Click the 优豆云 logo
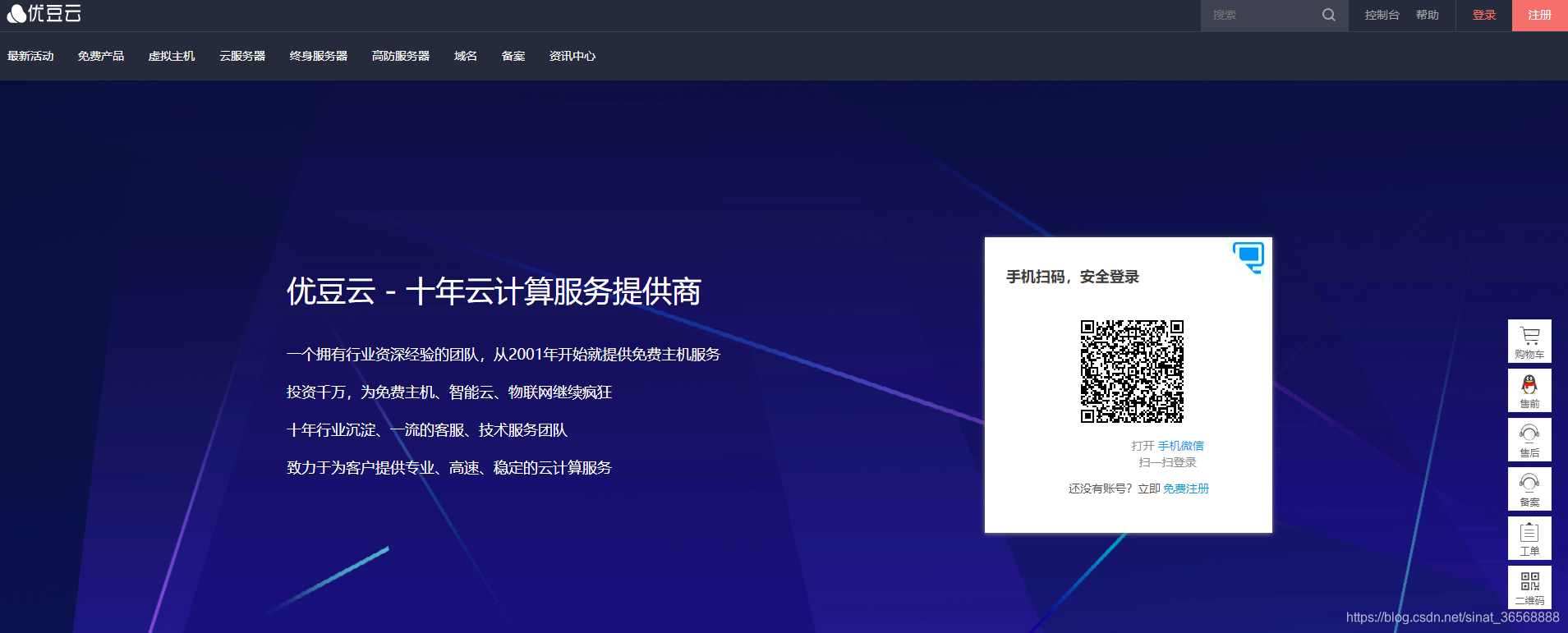1568x633 pixels. pos(44,13)
